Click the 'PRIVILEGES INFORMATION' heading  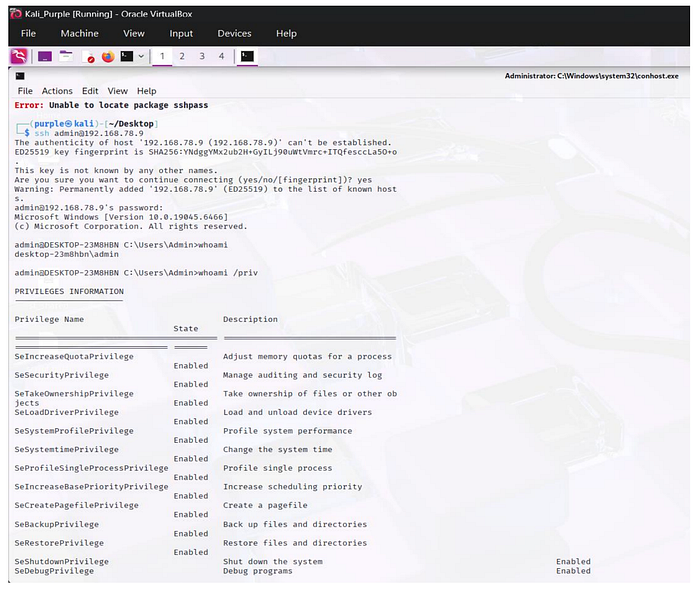point(69,291)
